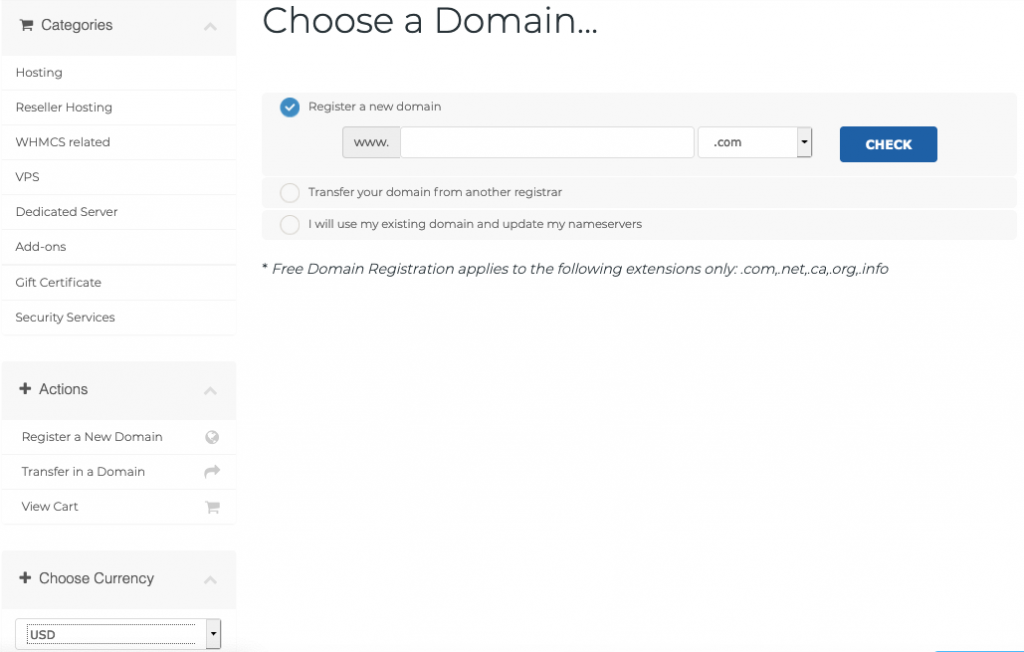This screenshot has height=652, width=1024.
Task: Open the .com extension dropdown
Action: (755, 142)
